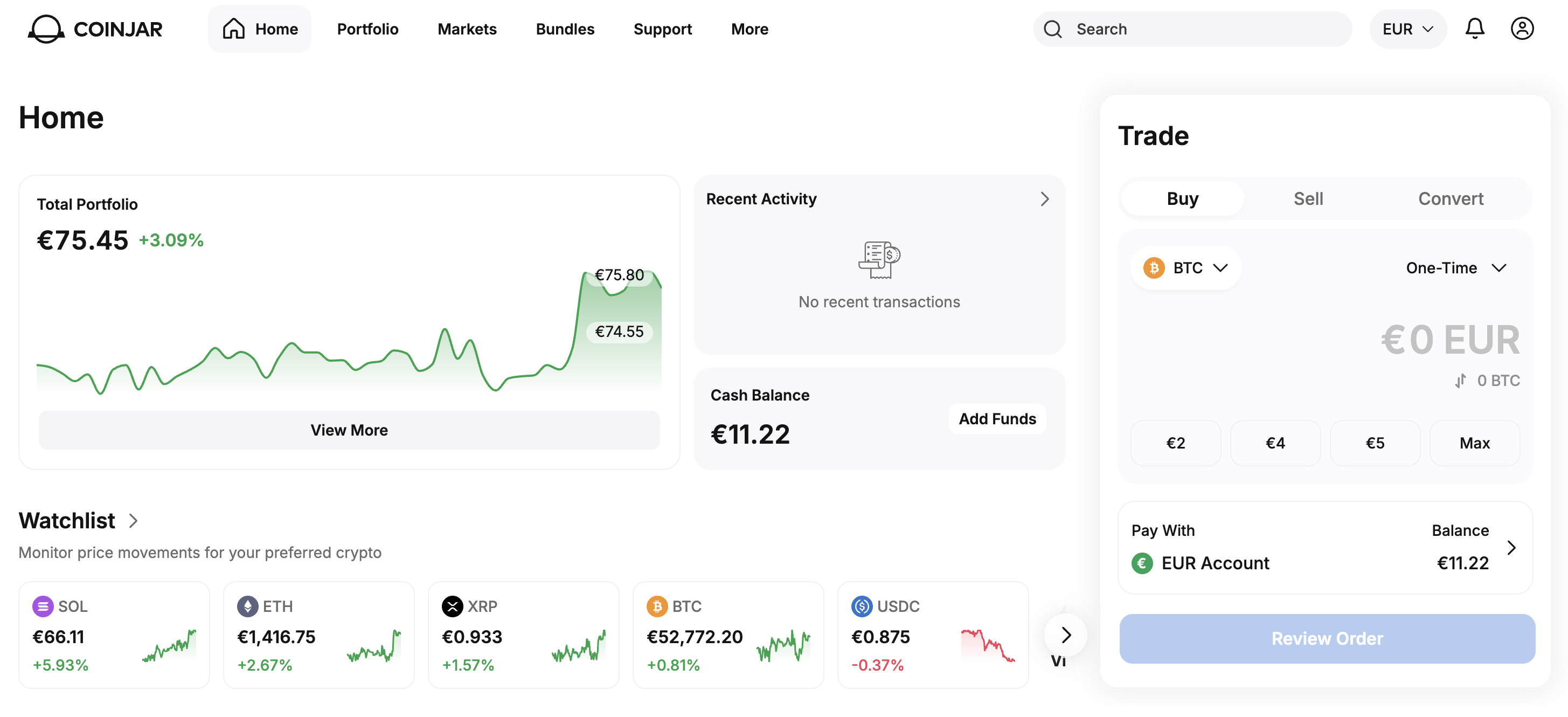Click the Bitcoin icon in Trade panel

pos(1154,268)
